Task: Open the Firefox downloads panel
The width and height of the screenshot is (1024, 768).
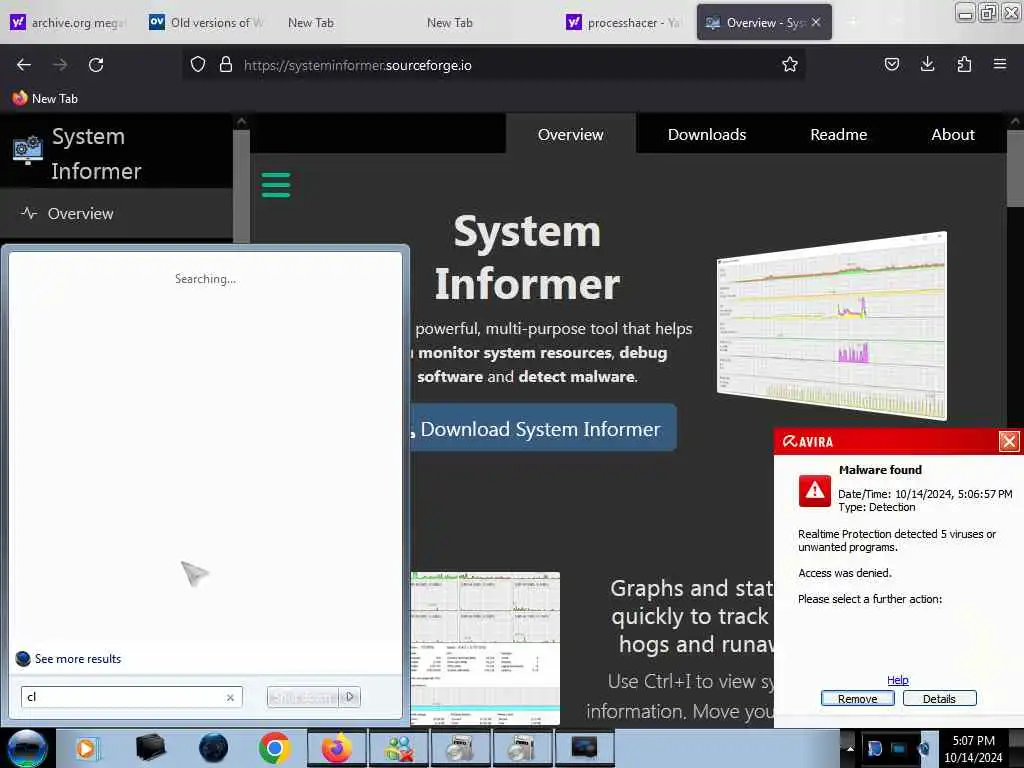Action: [927, 64]
